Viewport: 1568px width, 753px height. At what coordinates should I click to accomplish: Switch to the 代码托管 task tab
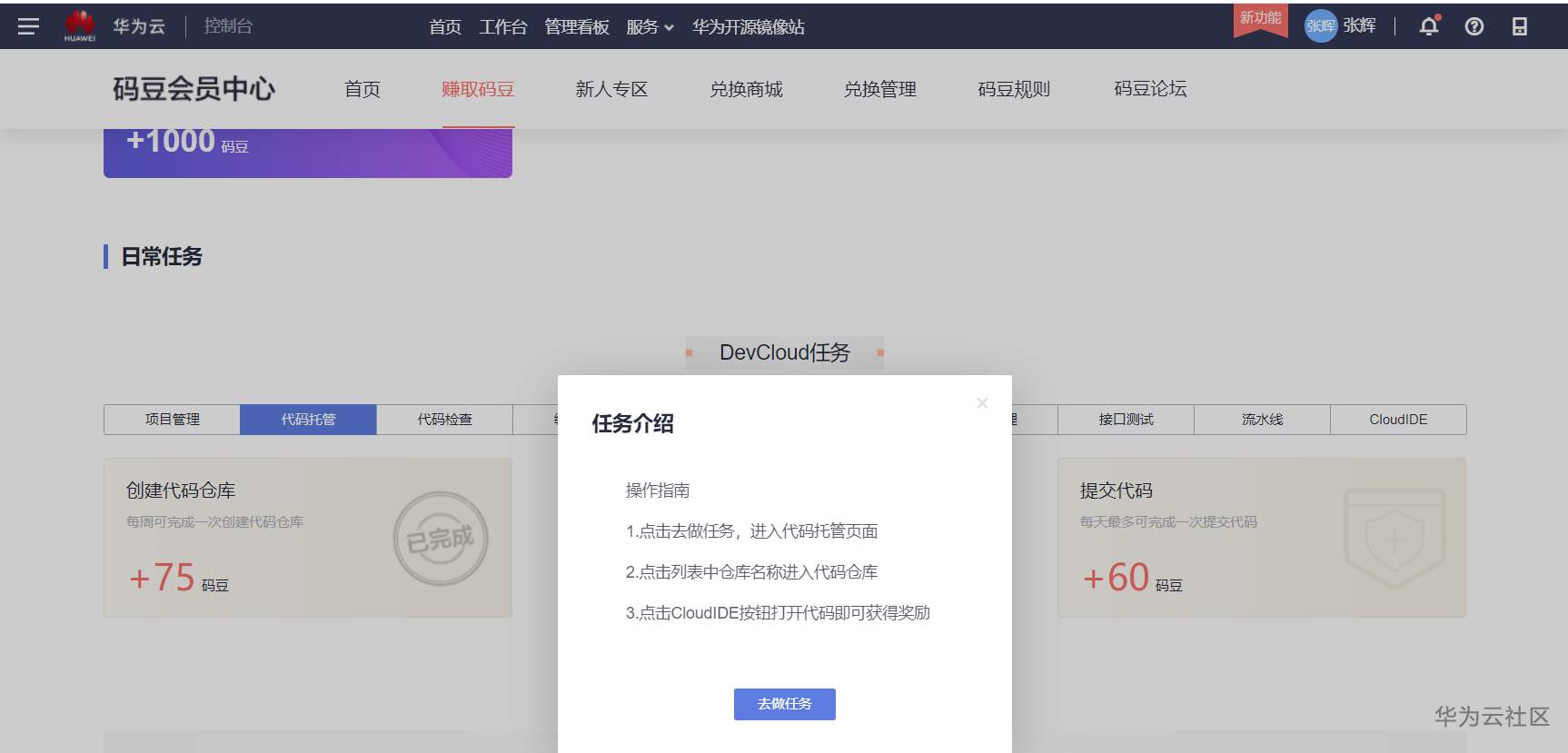(x=308, y=420)
